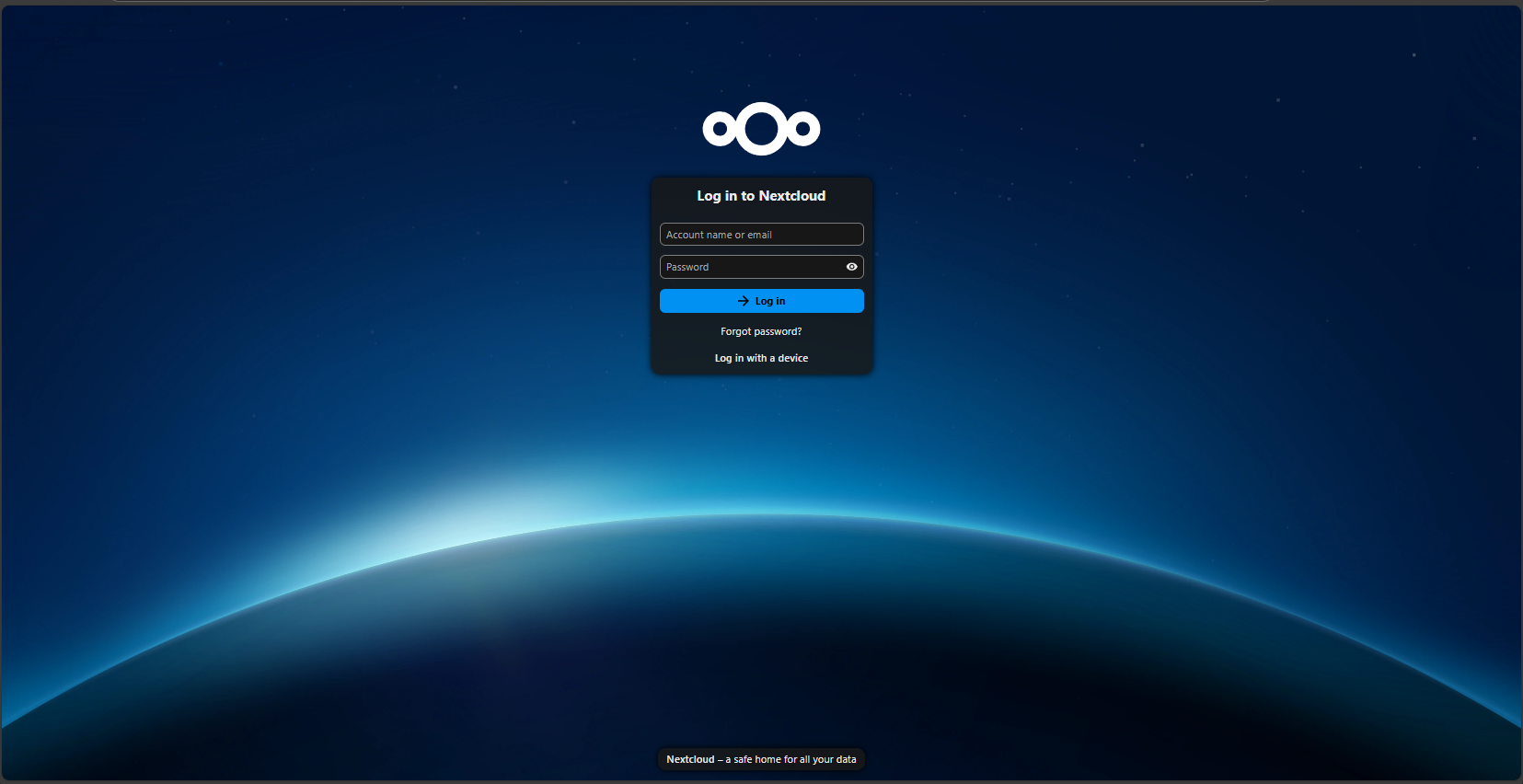Click the "Log in" text label on button
The width and height of the screenshot is (1523, 784).
point(770,301)
